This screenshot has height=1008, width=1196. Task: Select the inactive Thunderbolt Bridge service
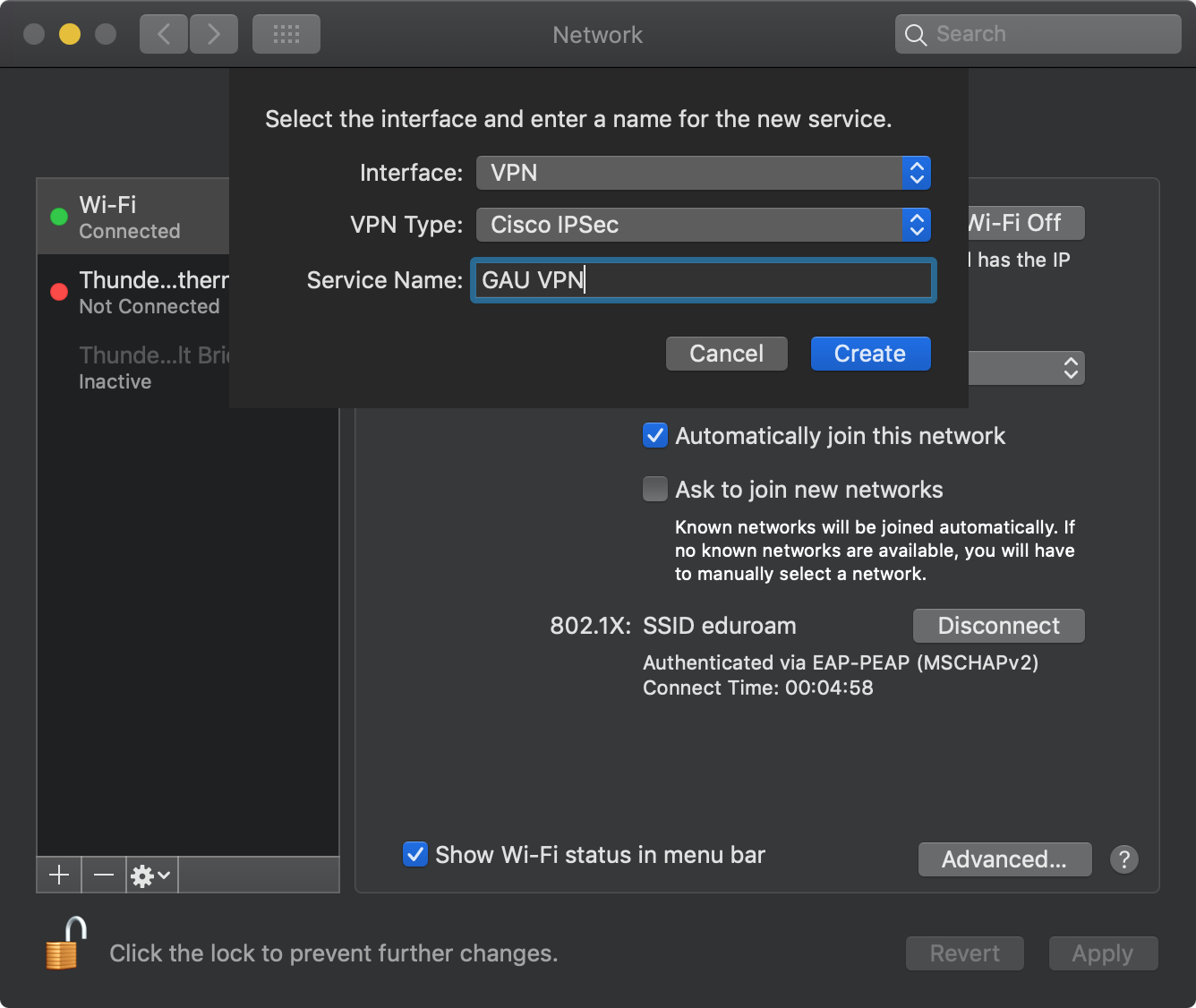click(x=133, y=367)
